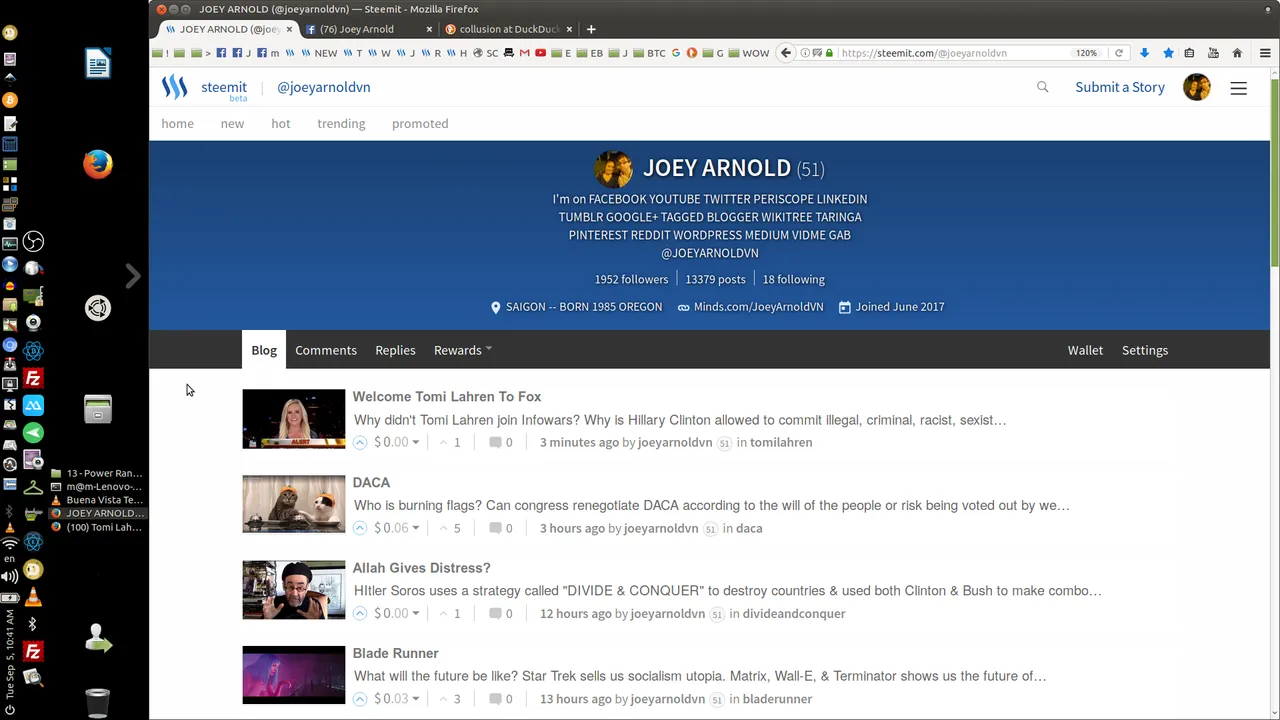This screenshot has height=720, width=1280.
Task: Open the Allah Gives Distress? post thumbnail
Action: point(294,590)
